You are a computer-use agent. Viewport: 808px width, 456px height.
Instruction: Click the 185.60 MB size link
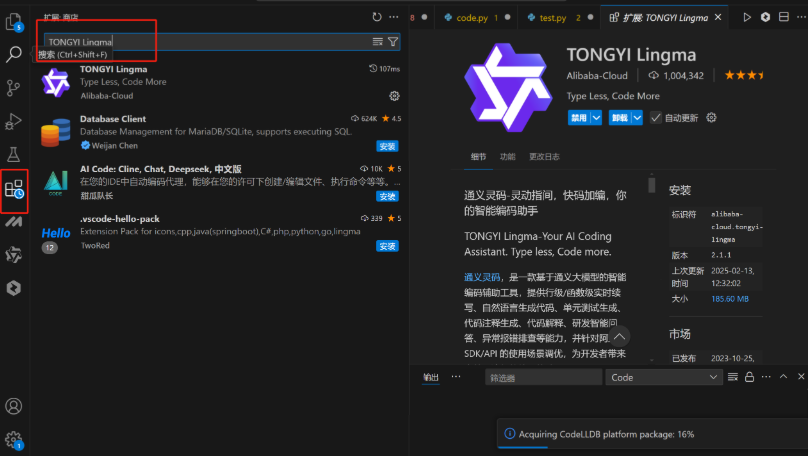[x=730, y=299]
